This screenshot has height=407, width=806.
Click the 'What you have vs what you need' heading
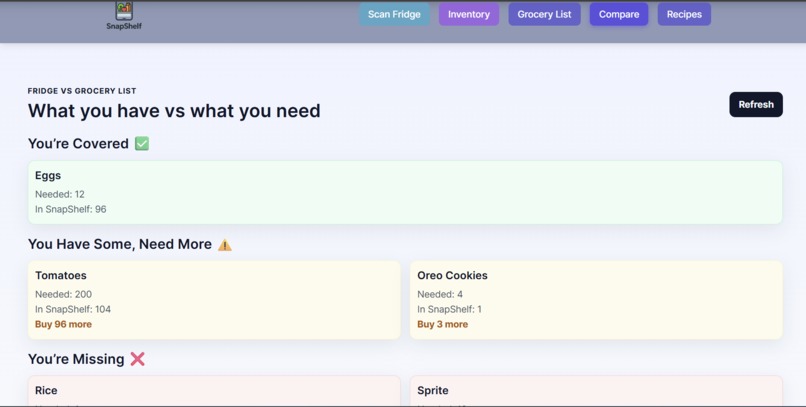coord(174,111)
